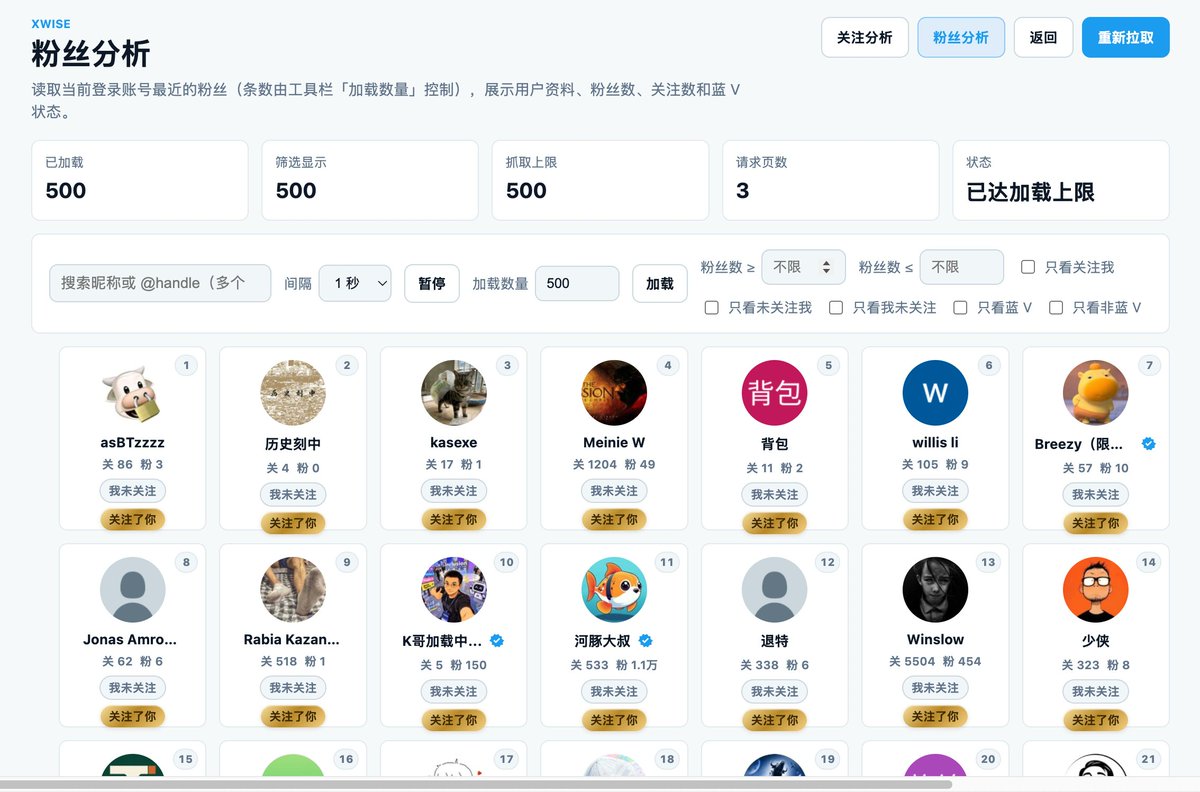The width and height of the screenshot is (1200, 792).
Task: Click the 已加载 500 stat card
Action: [x=140, y=180]
